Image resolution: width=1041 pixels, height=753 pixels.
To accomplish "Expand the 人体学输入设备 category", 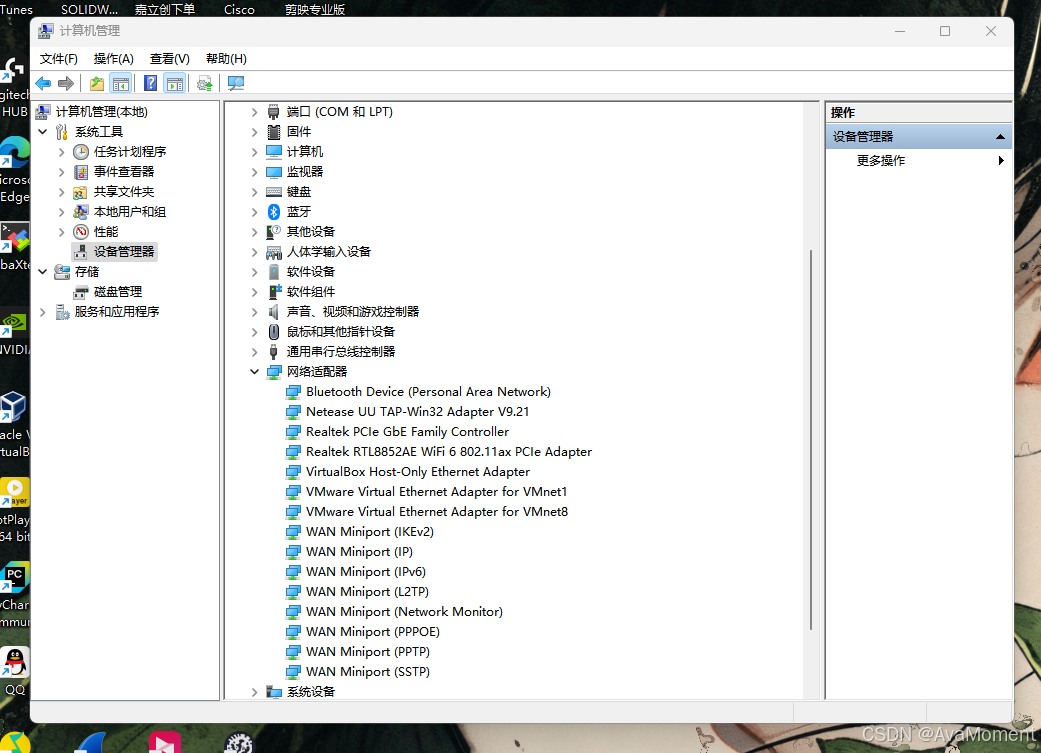I will [x=254, y=252].
